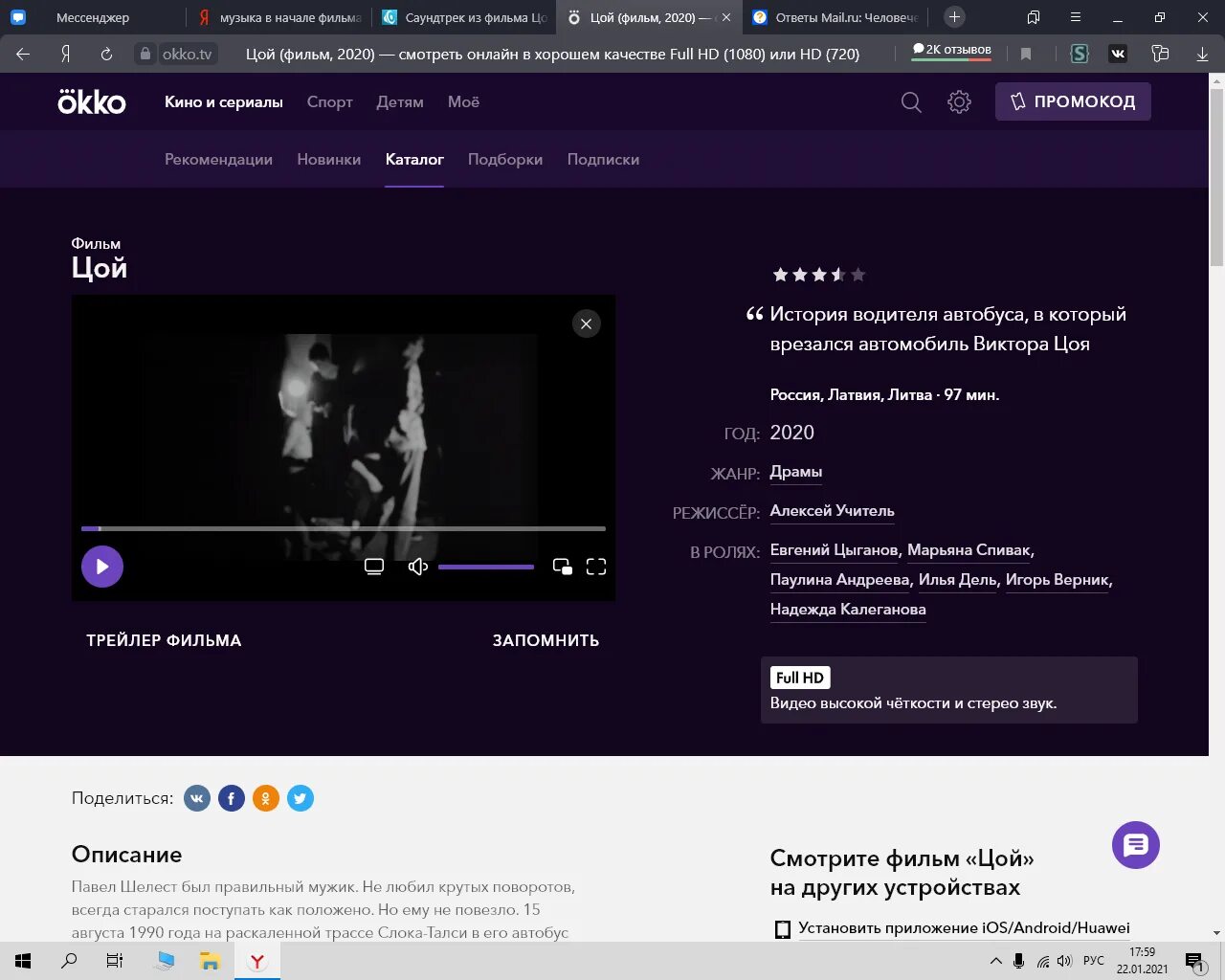Share on VK icon

[197, 798]
